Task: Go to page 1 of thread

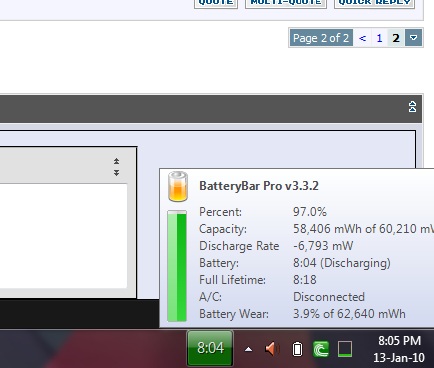Action: click(379, 38)
